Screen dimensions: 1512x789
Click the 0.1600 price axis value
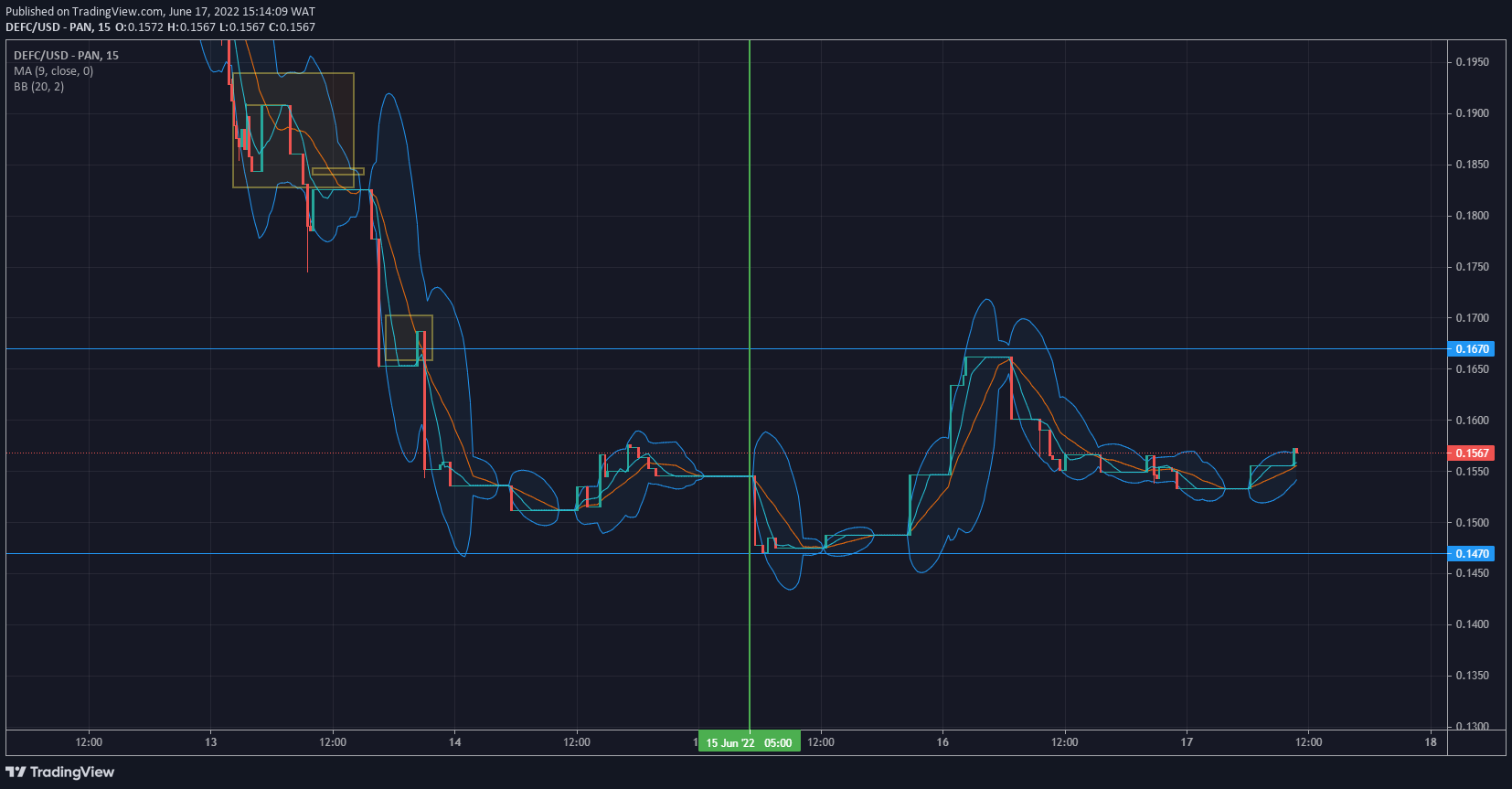click(1473, 421)
